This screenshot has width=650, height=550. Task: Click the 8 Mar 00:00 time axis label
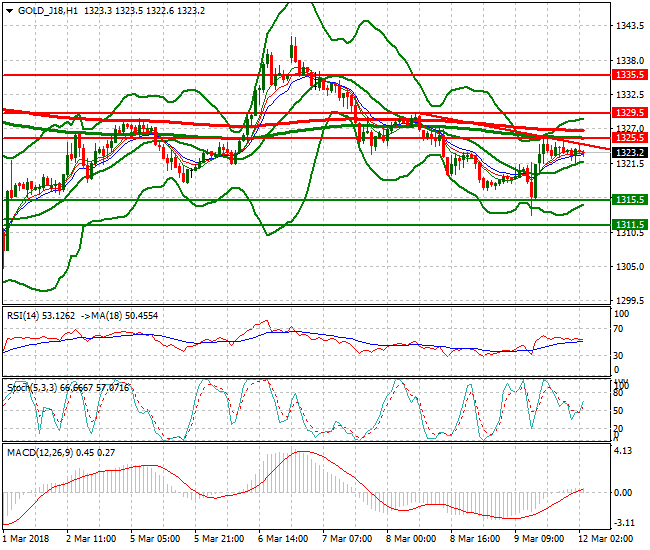(411, 539)
